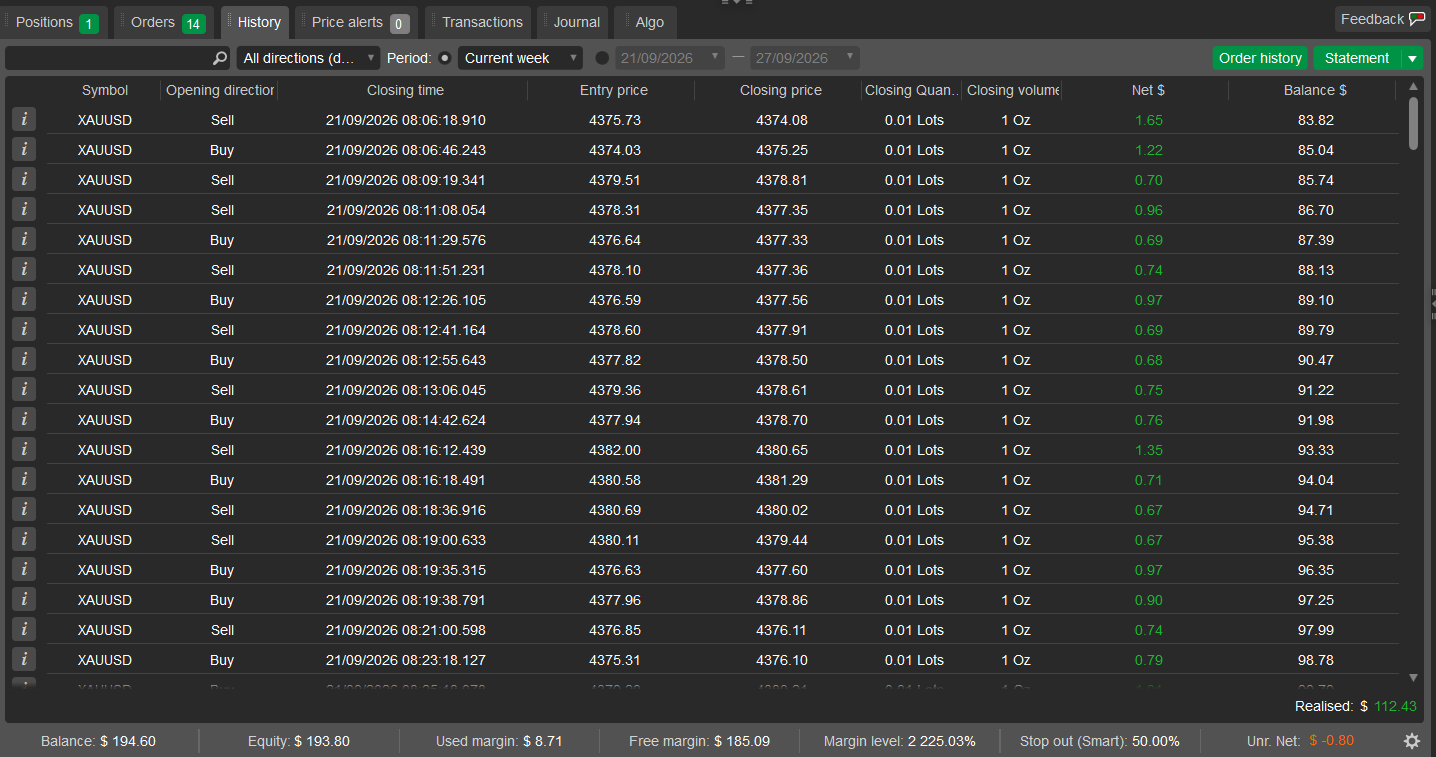Open info for trade closed at 08:18:36.916
The width and height of the screenshot is (1436, 757).
(x=24, y=509)
